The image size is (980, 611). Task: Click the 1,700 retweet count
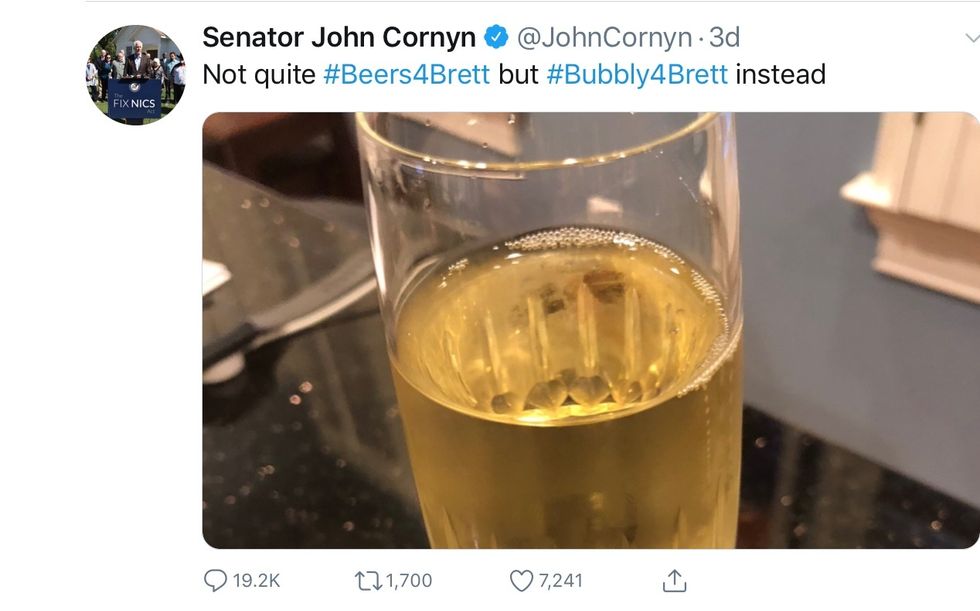pyautogui.click(x=408, y=580)
